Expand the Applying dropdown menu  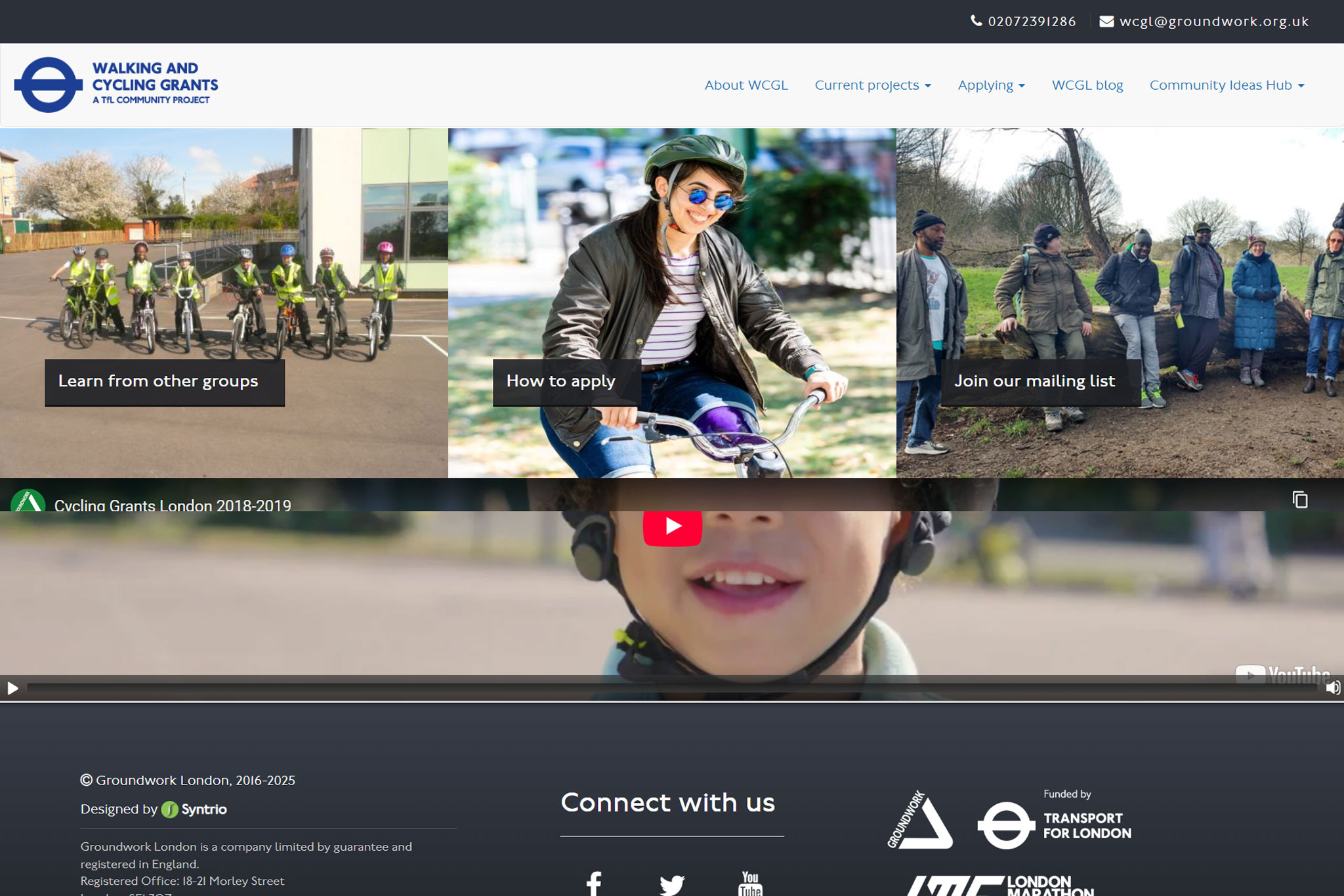click(x=990, y=85)
